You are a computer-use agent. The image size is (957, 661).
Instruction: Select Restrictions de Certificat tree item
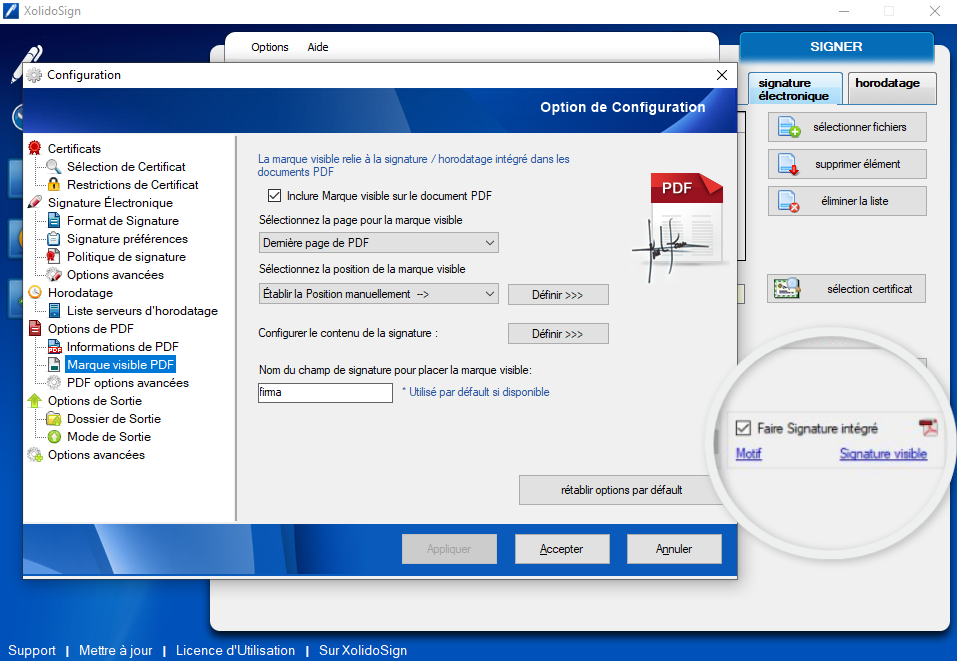[132, 184]
